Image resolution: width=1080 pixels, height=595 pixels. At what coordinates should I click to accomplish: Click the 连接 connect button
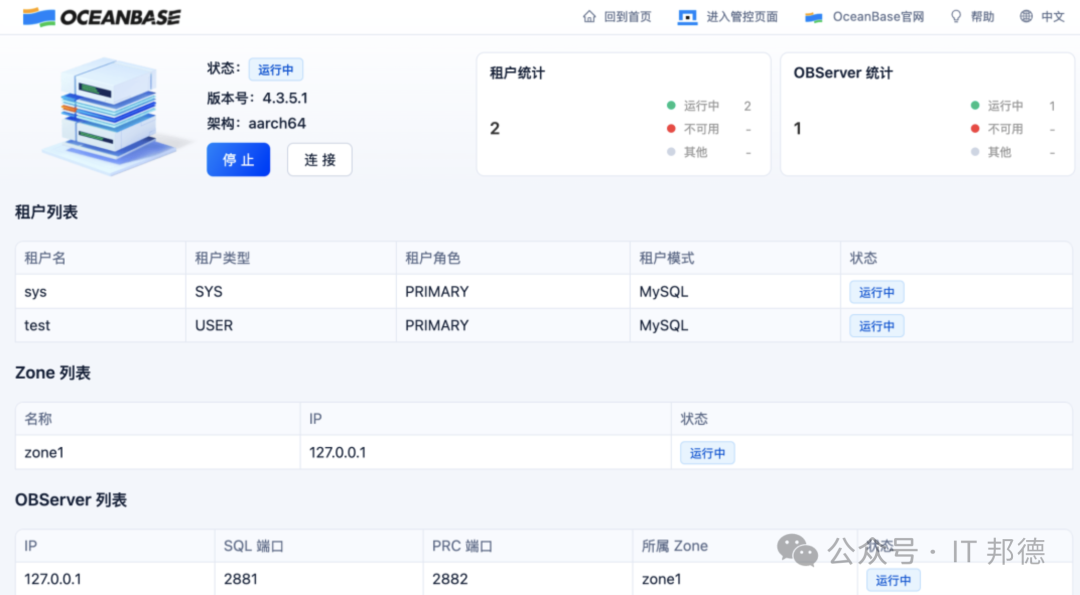click(x=320, y=160)
